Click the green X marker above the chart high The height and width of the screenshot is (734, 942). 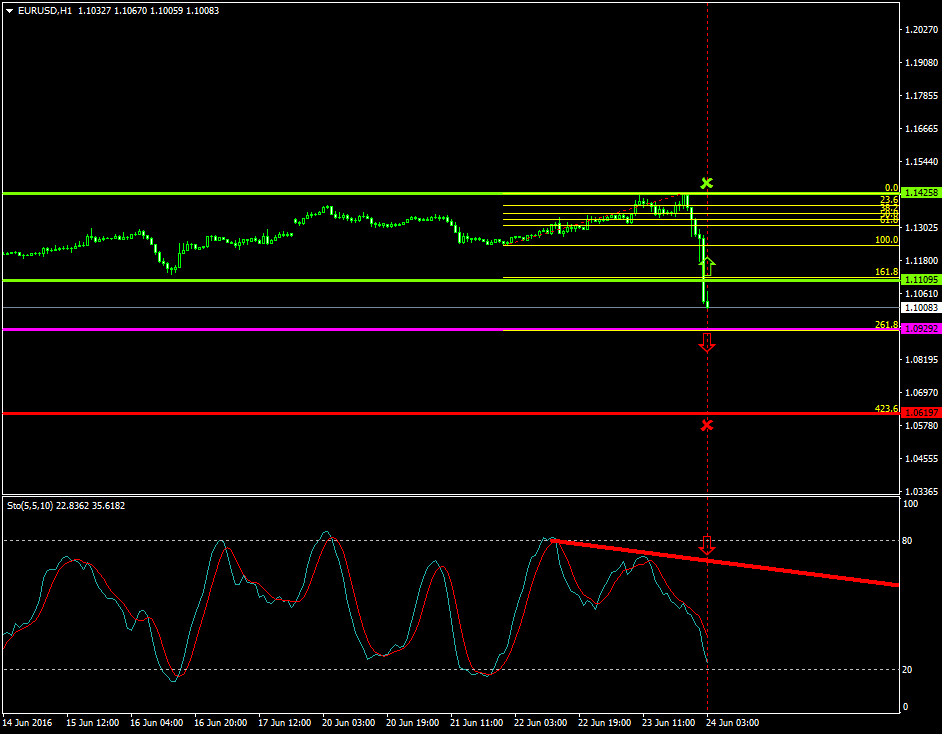(707, 183)
